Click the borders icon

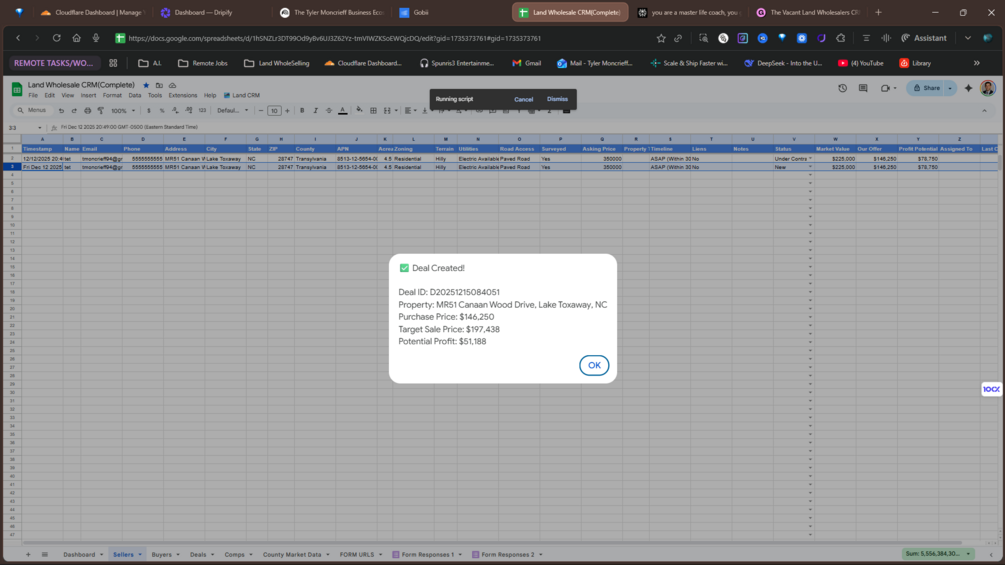point(373,111)
